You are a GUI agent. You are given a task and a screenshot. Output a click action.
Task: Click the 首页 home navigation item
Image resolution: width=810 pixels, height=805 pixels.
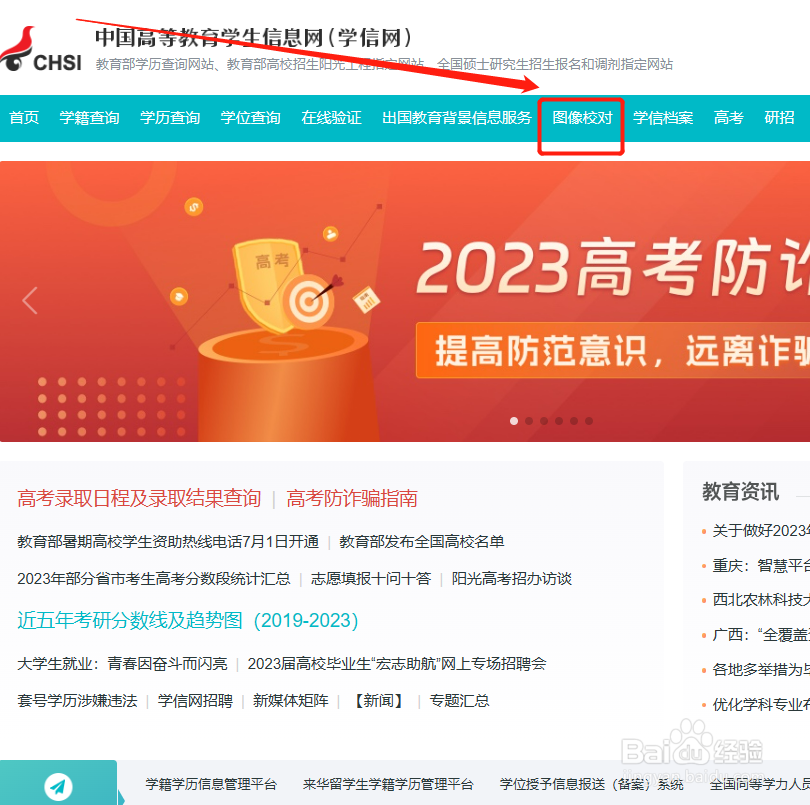24,118
